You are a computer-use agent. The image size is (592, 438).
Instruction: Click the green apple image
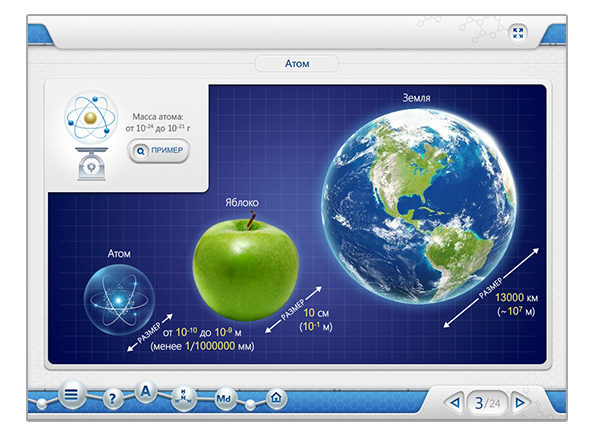[246, 267]
